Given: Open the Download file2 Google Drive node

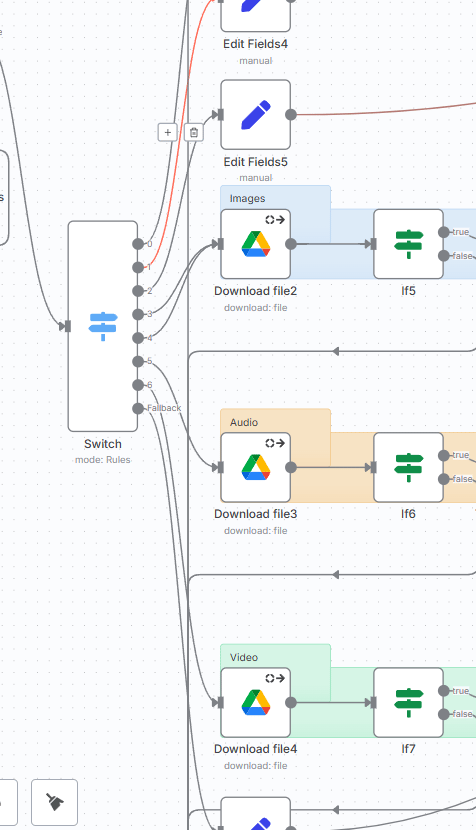Looking at the screenshot, I should point(256,244).
